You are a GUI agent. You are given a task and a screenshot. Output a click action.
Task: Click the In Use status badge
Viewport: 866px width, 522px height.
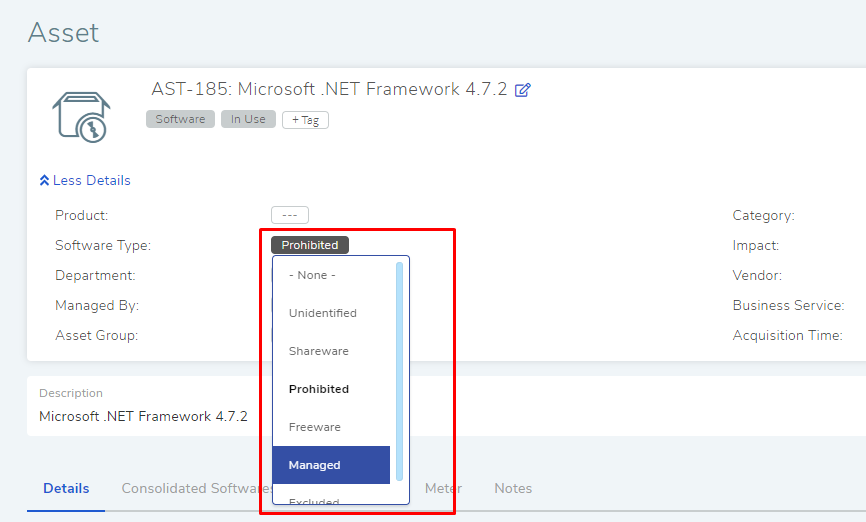pyautogui.click(x=248, y=119)
